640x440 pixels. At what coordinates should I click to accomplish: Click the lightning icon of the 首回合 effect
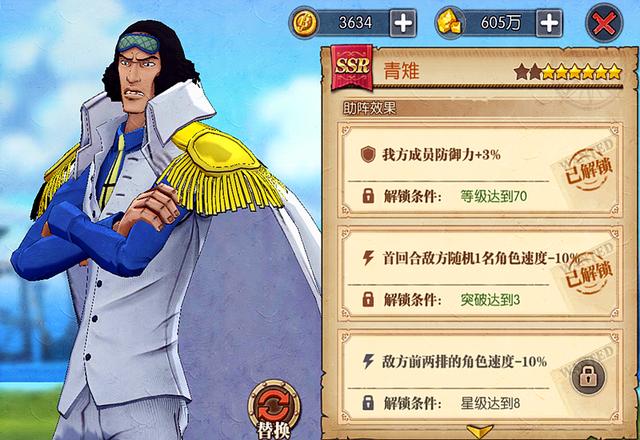tap(368, 258)
